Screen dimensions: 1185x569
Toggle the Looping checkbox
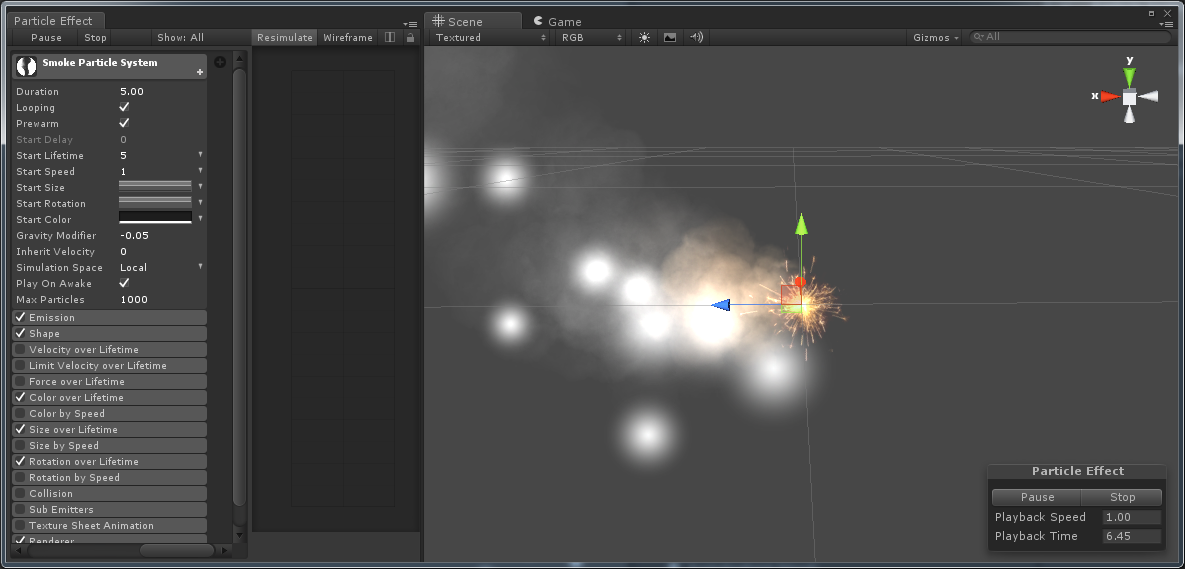(125, 107)
